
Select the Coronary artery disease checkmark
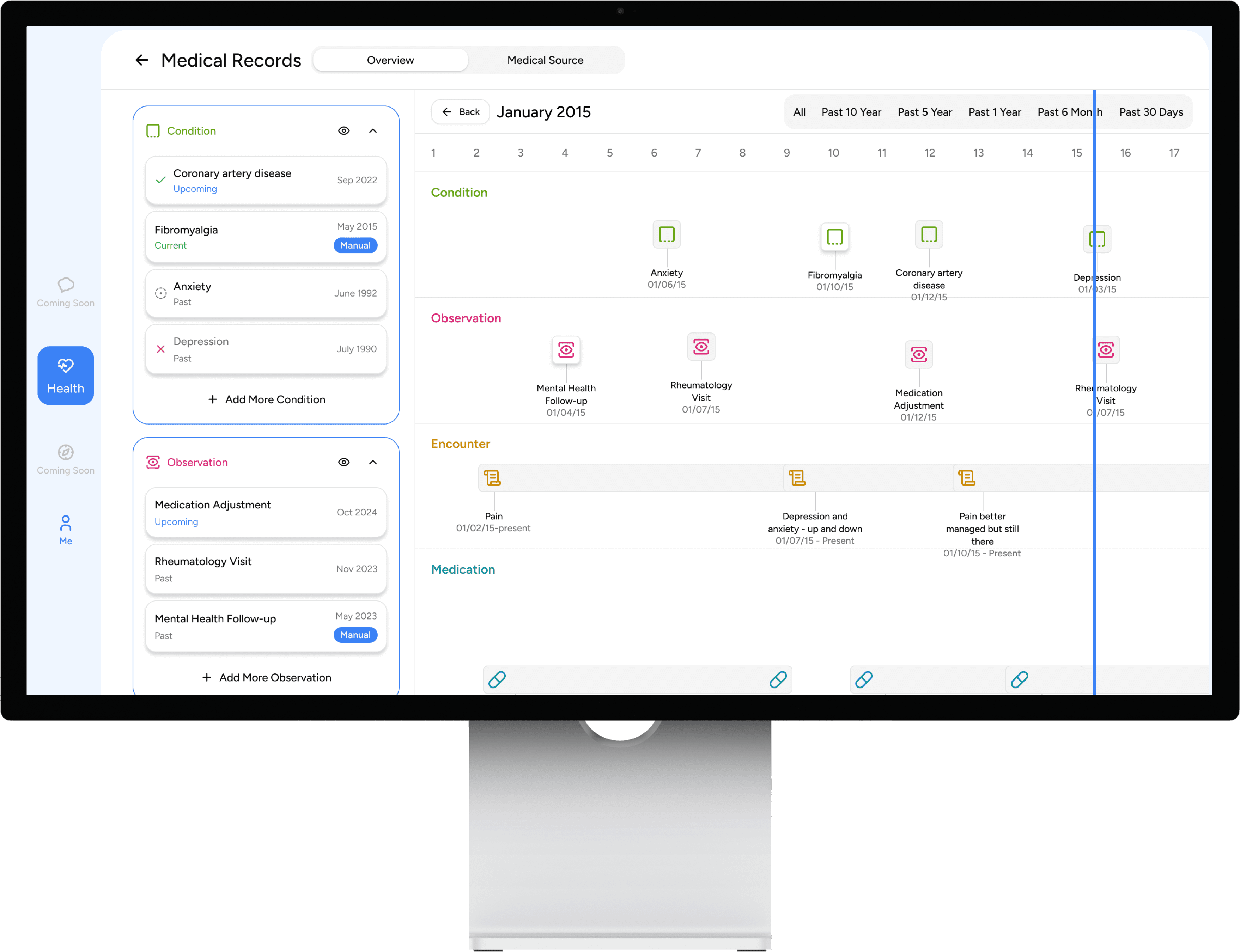point(161,180)
